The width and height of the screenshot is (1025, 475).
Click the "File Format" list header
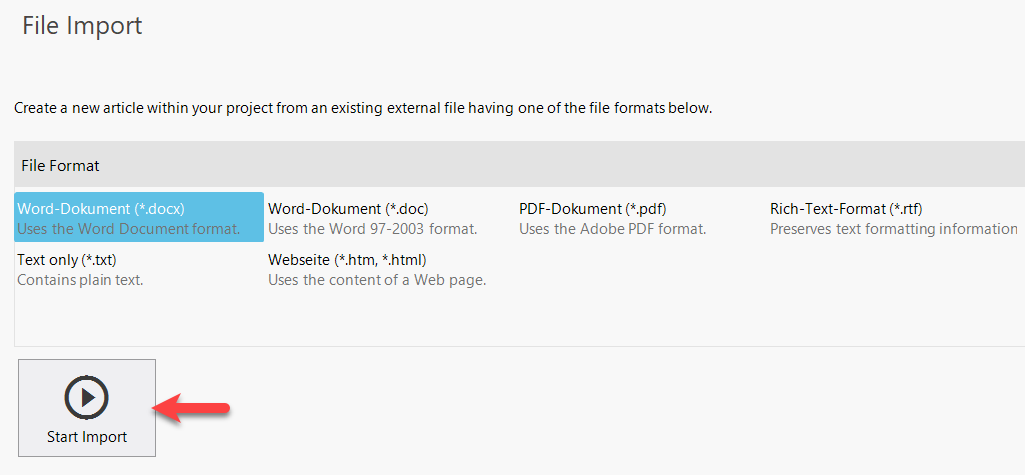coord(60,165)
